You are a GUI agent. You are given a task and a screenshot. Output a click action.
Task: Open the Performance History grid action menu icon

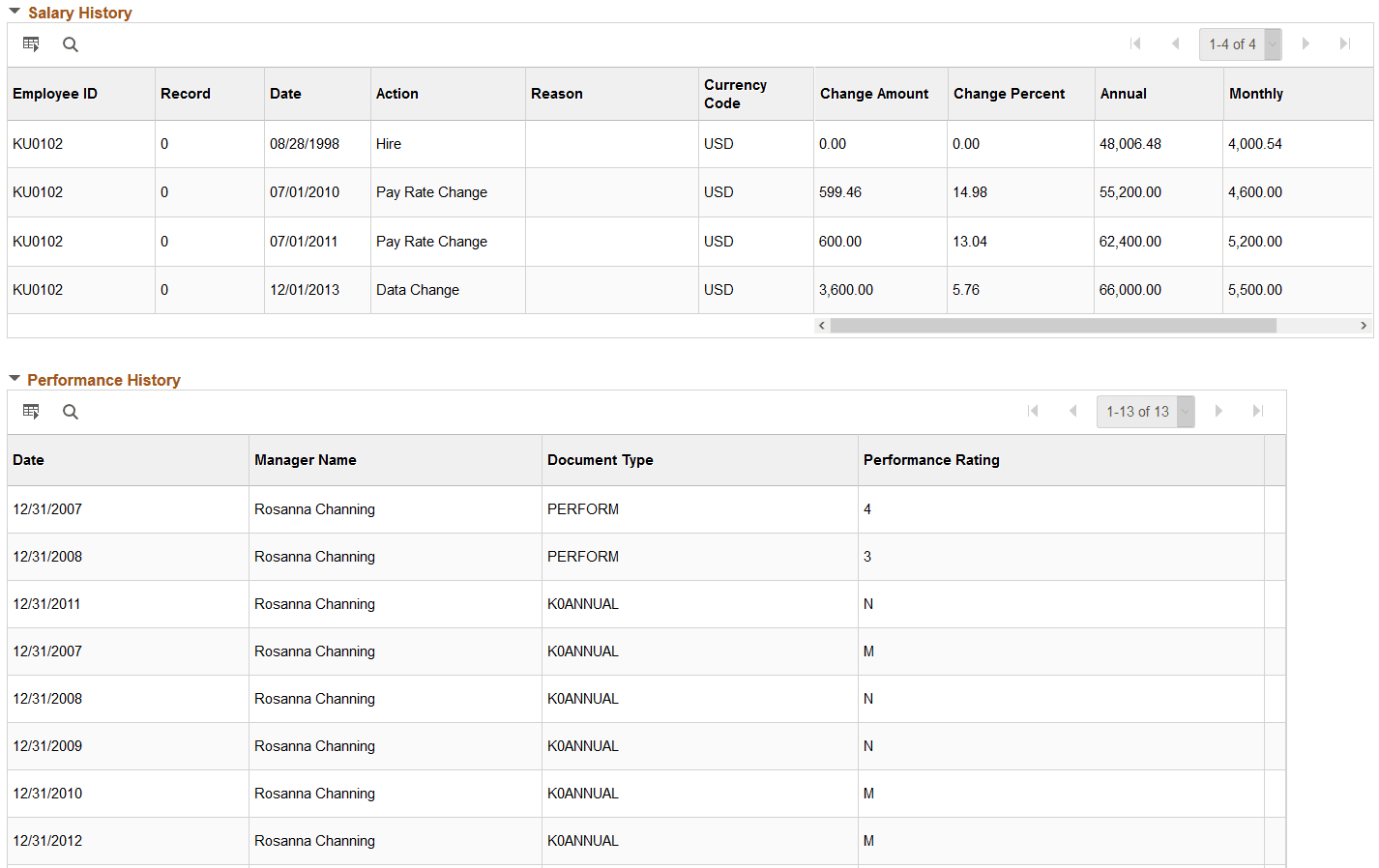(31, 411)
